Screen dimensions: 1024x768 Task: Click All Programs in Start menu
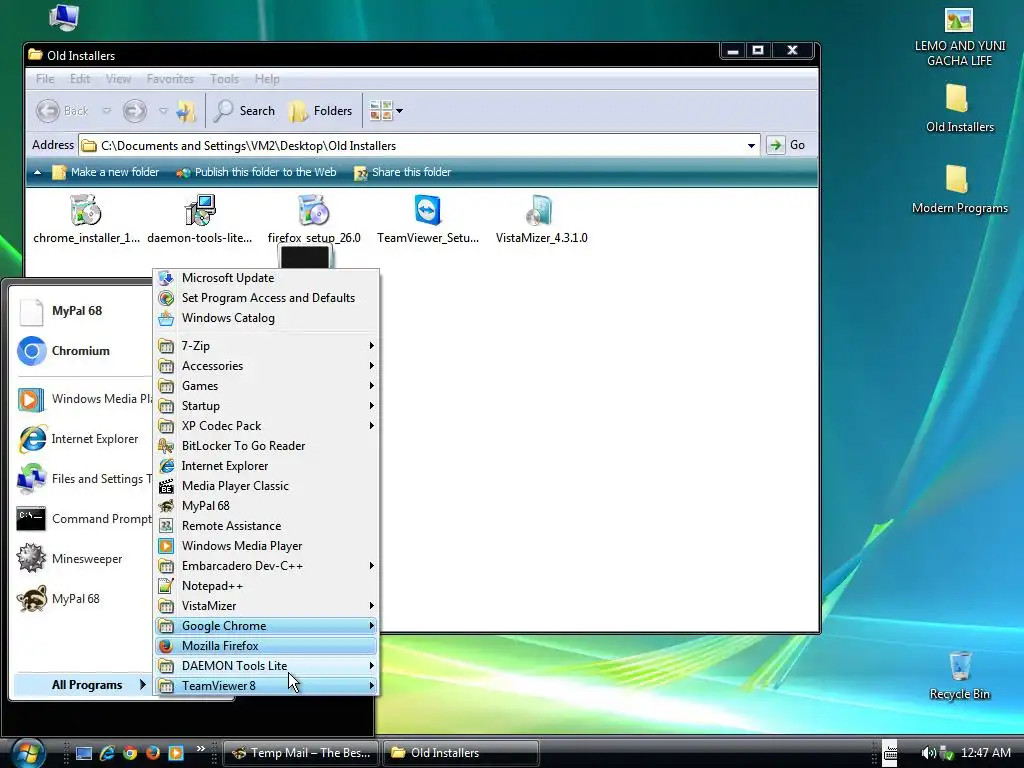[x=82, y=685]
